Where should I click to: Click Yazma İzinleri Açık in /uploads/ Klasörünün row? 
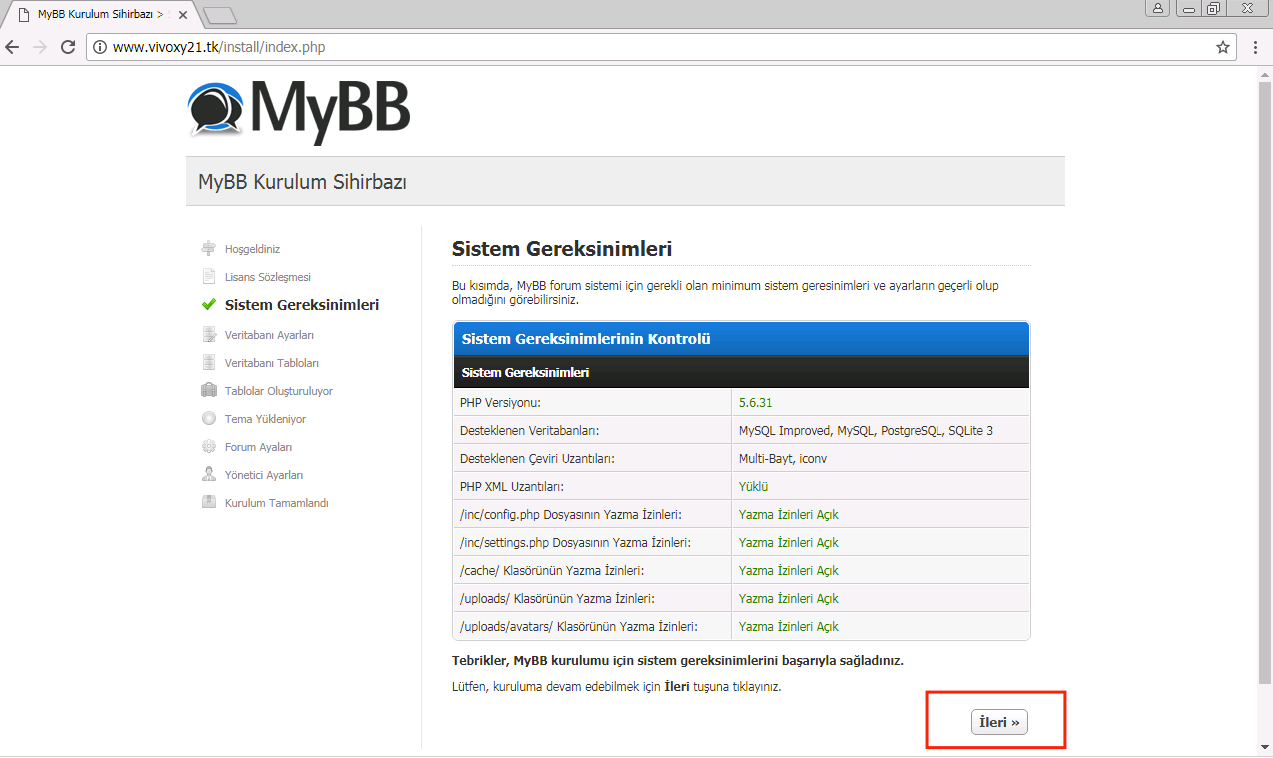[789, 599]
